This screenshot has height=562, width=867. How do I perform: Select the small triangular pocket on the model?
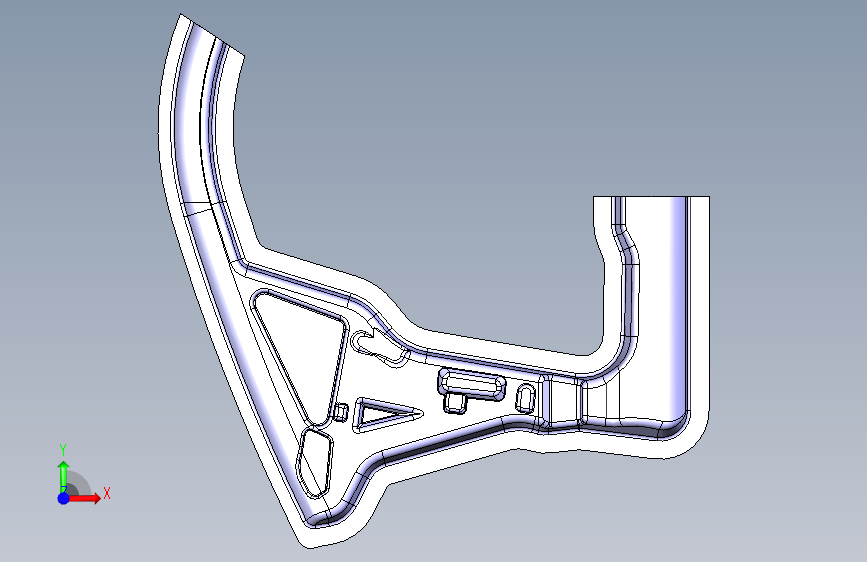click(385, 415)
